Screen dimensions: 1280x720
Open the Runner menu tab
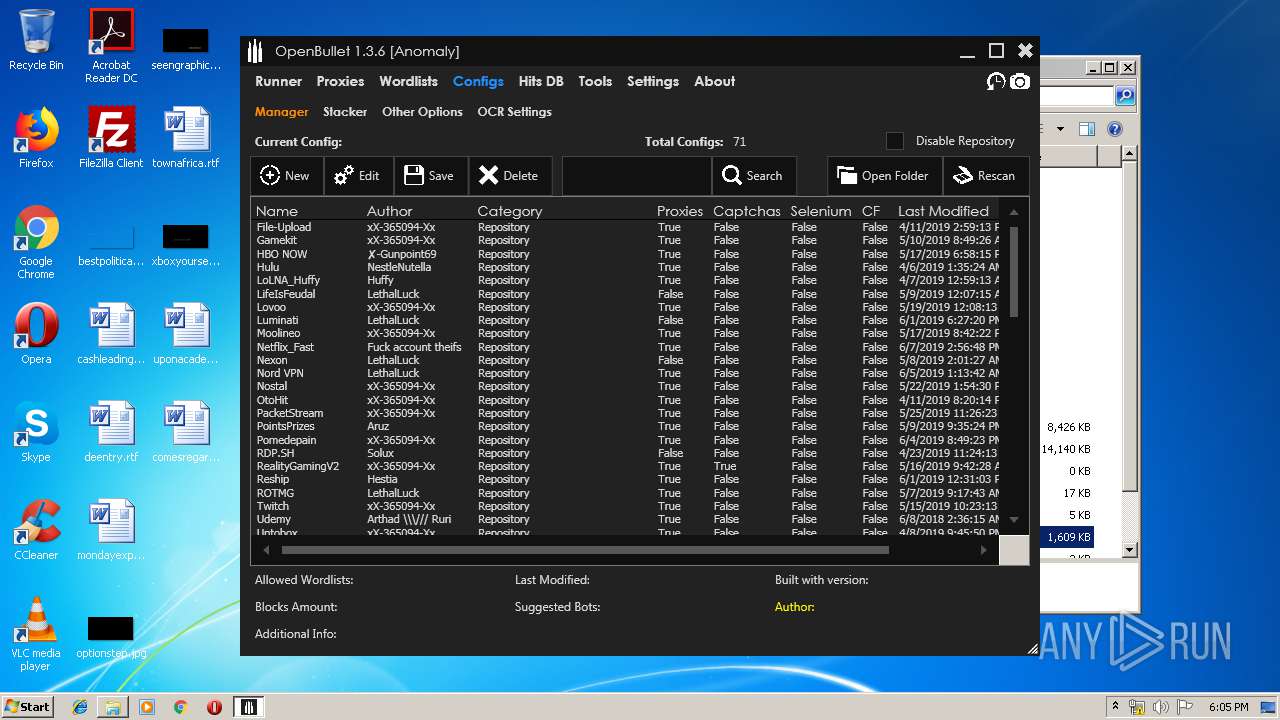pyautogui.click(x=278, y=81)
